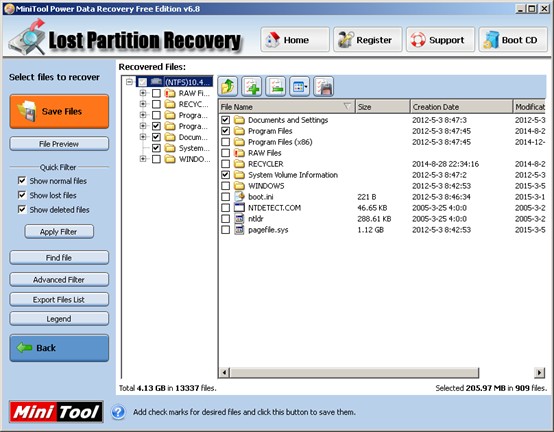Click the boot.ini file icon
Viewport: 554px width, 432px height.
coord(239,197)
